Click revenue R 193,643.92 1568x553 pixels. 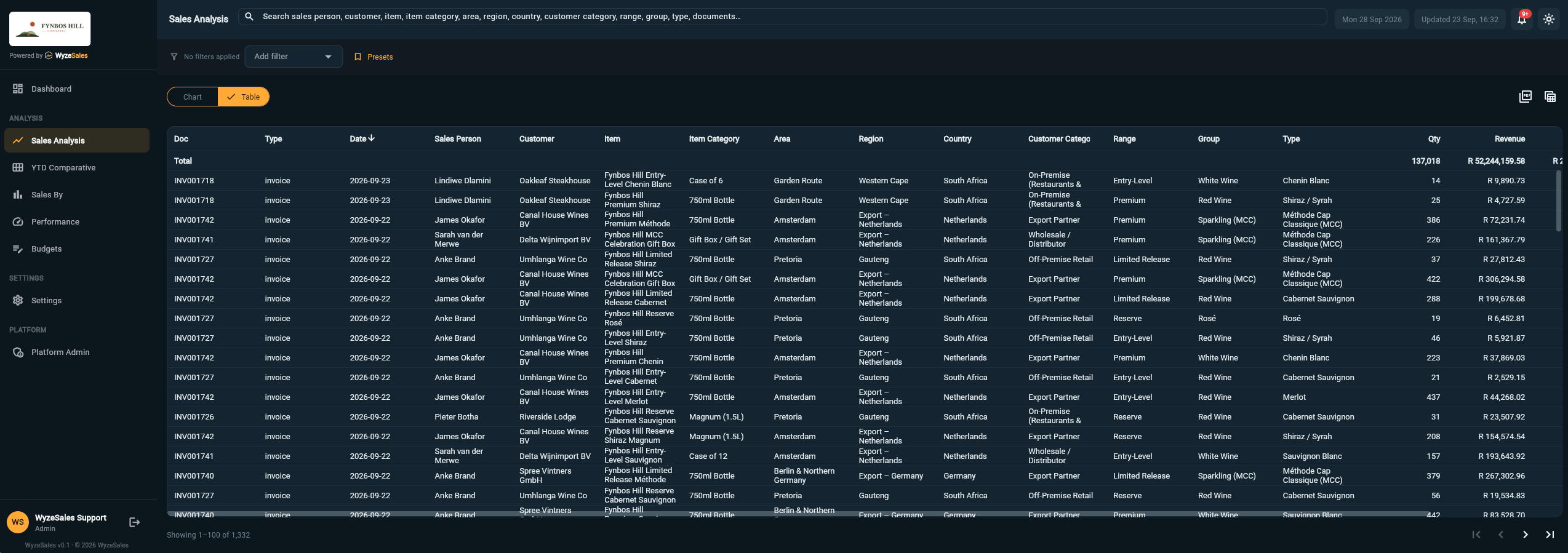tap(1502, 456)
